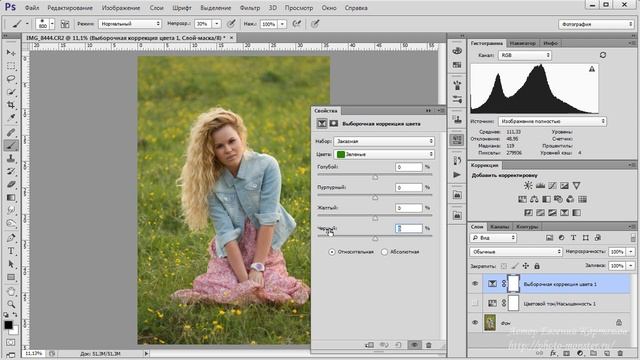Select the Horizontal Type tool

tap(11, 251)
